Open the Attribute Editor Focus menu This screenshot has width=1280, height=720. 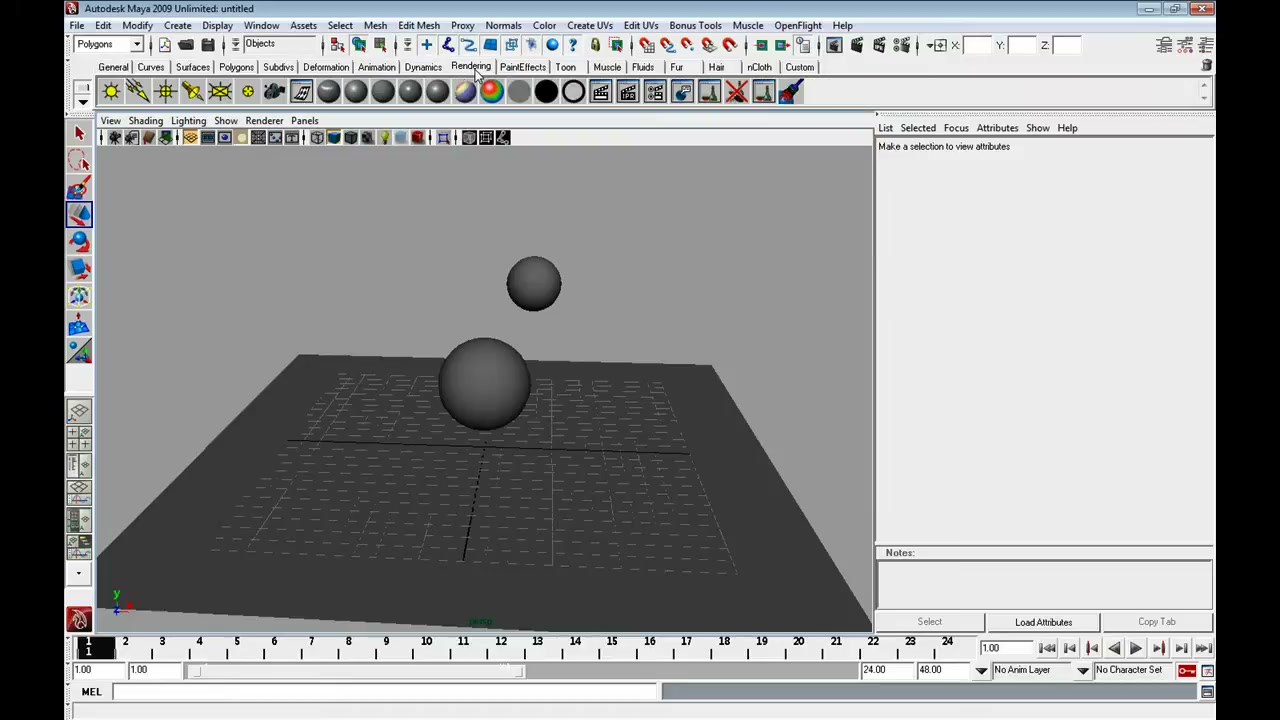[956, 128]
